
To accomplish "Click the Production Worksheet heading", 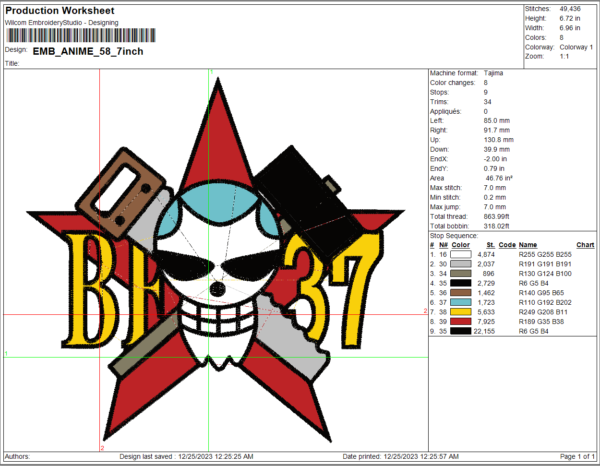I will [x=60, y=11].
